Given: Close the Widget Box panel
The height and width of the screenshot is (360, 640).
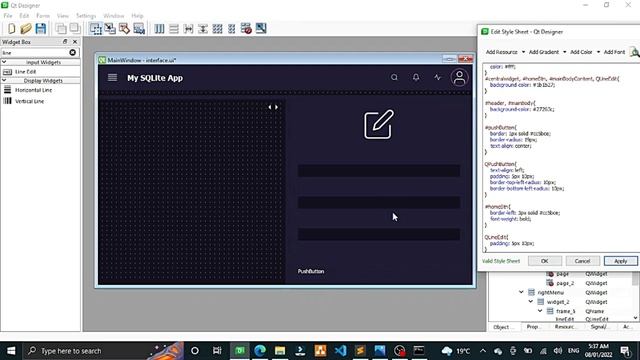Looking at the screenshot, I should coord(75,42).
